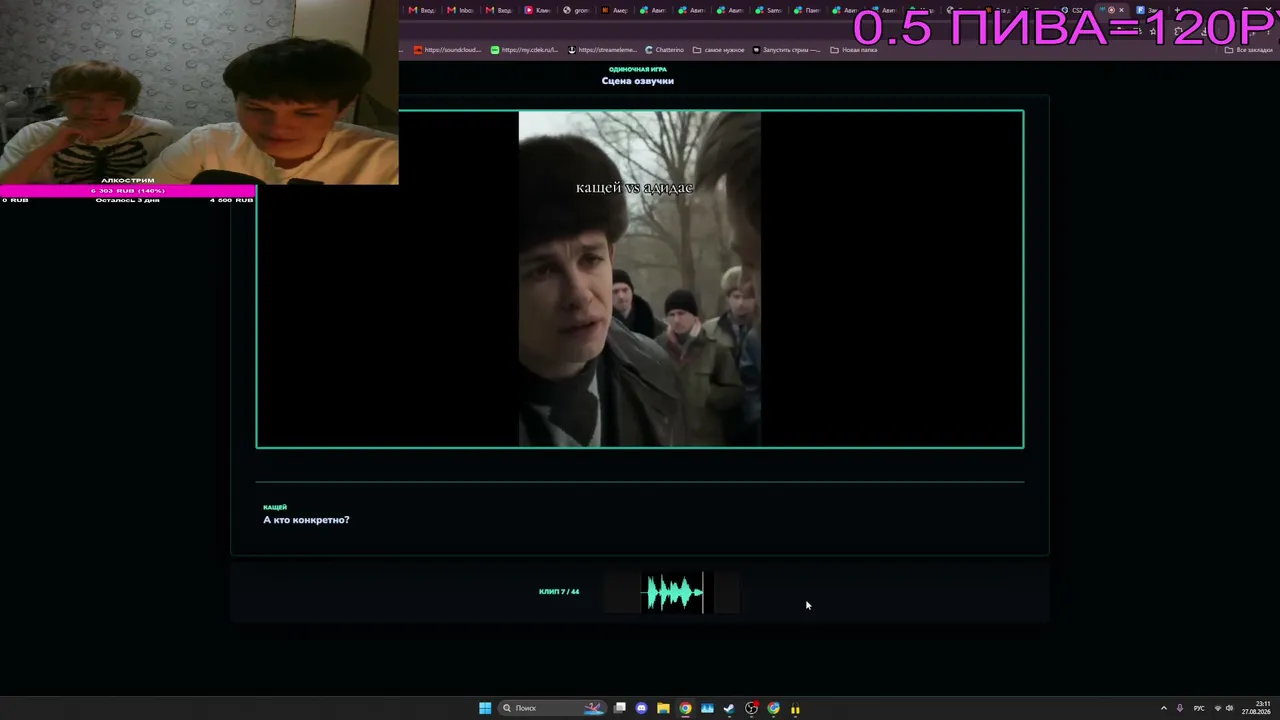Open Discord from the taskbar
This screenshot has width=1280, height=720.
click(642, 708)
